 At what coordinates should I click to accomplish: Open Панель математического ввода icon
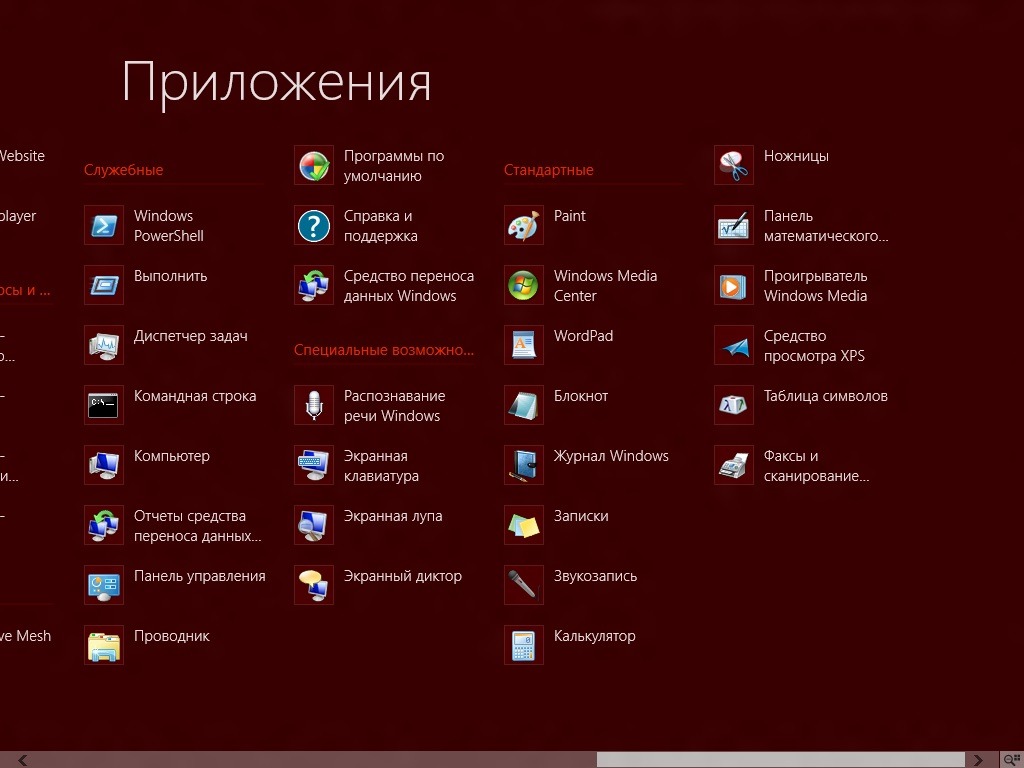point(734,225)
